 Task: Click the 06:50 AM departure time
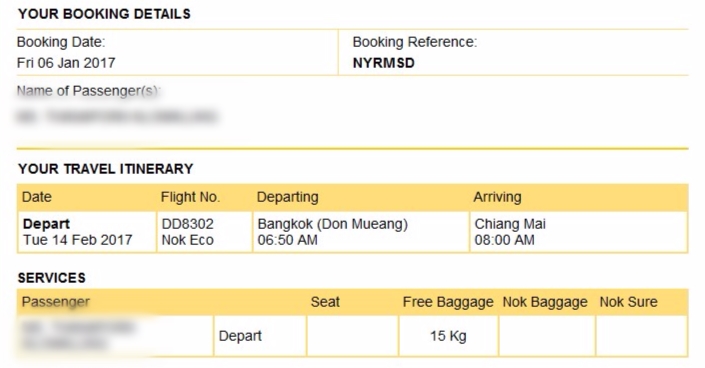pos(287,240)
